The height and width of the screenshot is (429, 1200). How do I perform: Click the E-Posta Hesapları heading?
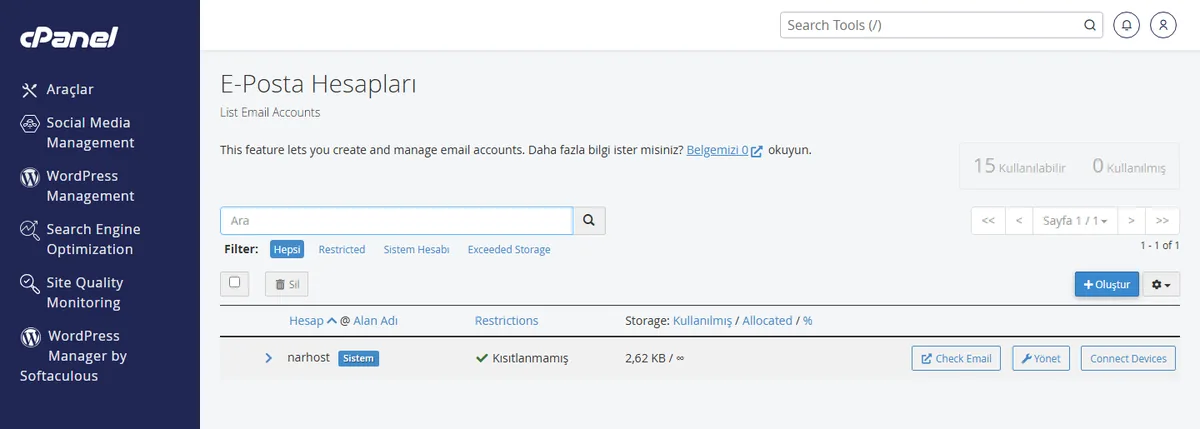click(x=318, y=84)
